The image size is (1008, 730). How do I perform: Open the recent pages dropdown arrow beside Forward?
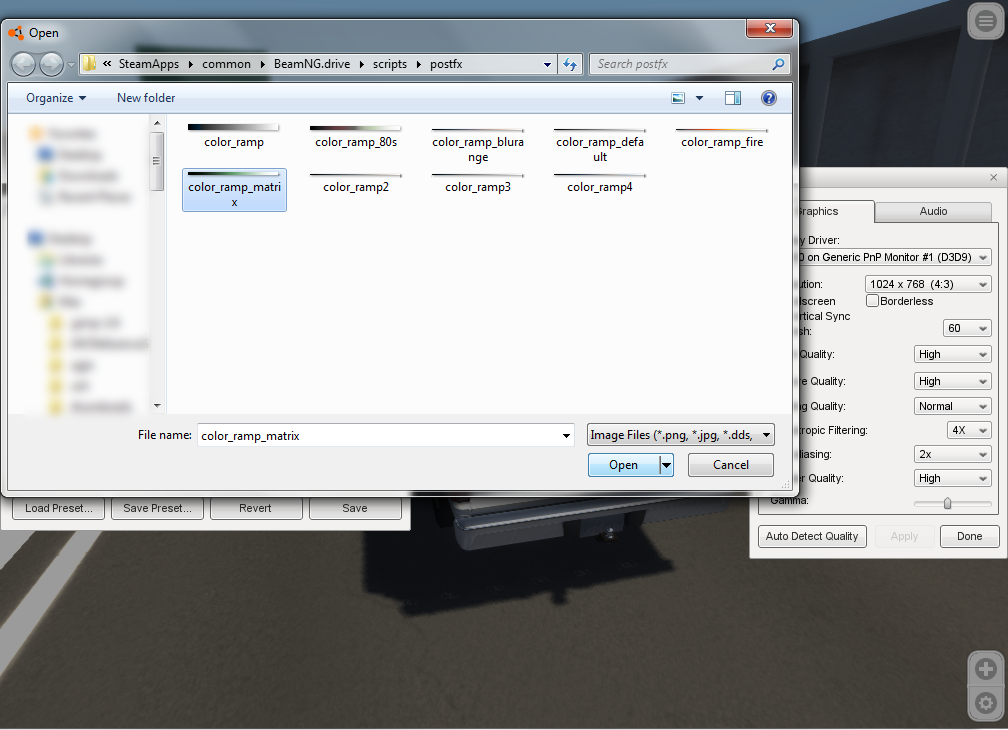click(x=71, y=64)
